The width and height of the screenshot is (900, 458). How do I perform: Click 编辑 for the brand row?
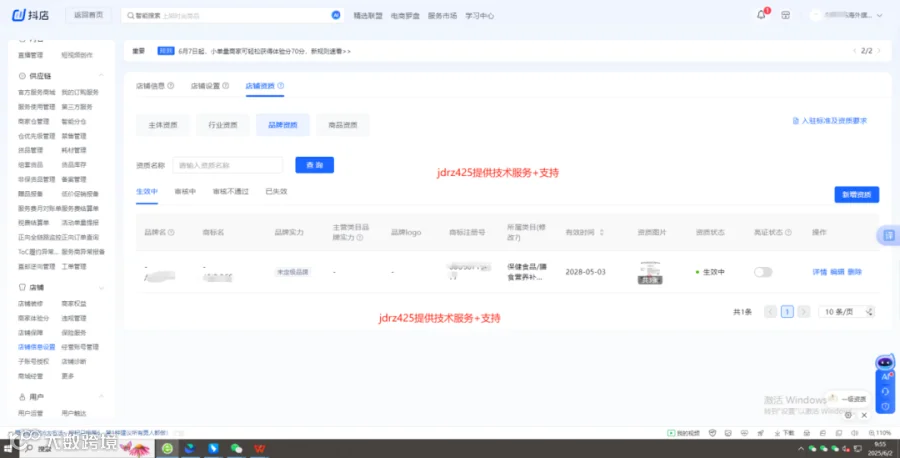tap(837, 272)
